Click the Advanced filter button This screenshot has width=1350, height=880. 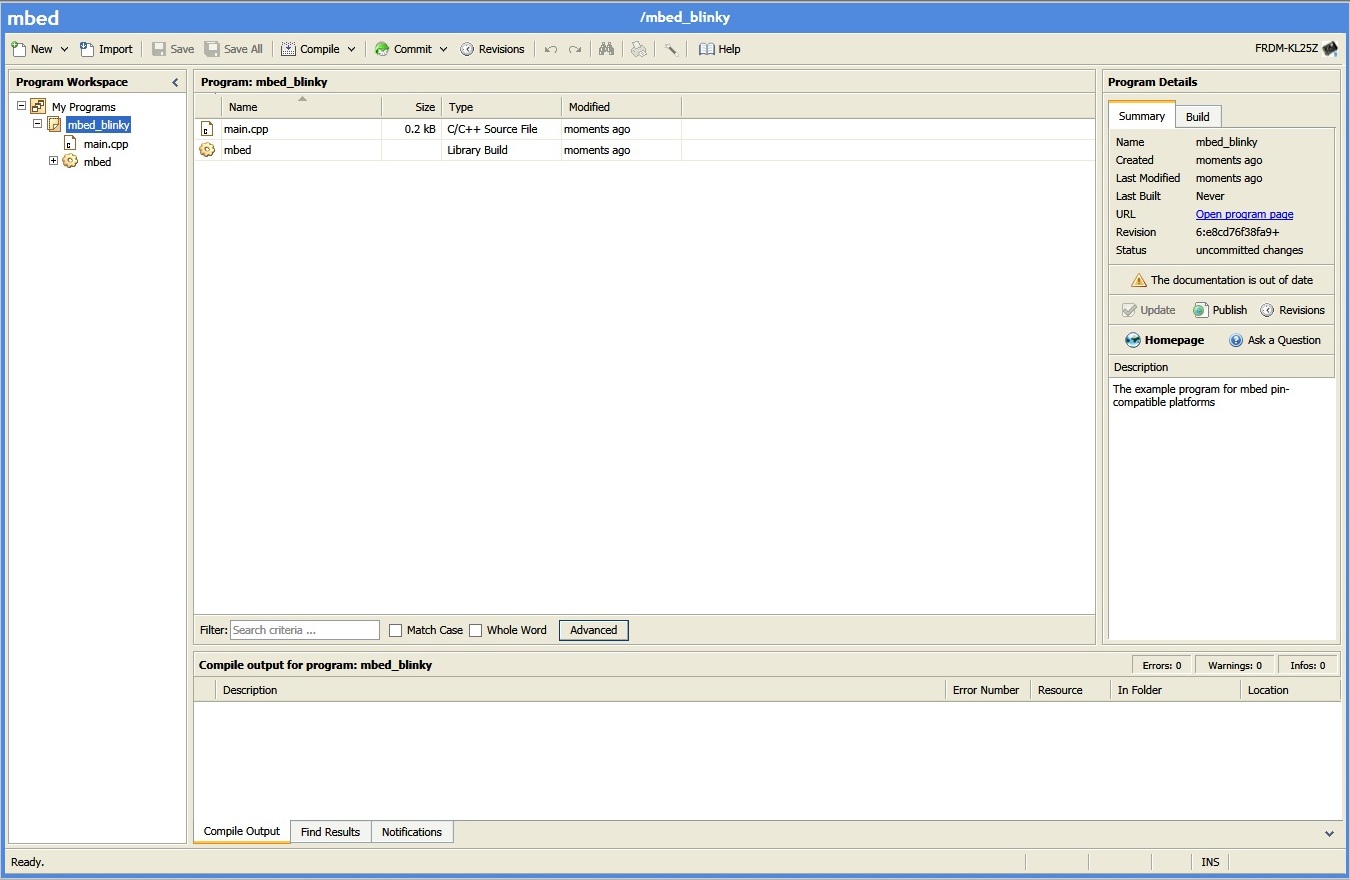[593, 630]
